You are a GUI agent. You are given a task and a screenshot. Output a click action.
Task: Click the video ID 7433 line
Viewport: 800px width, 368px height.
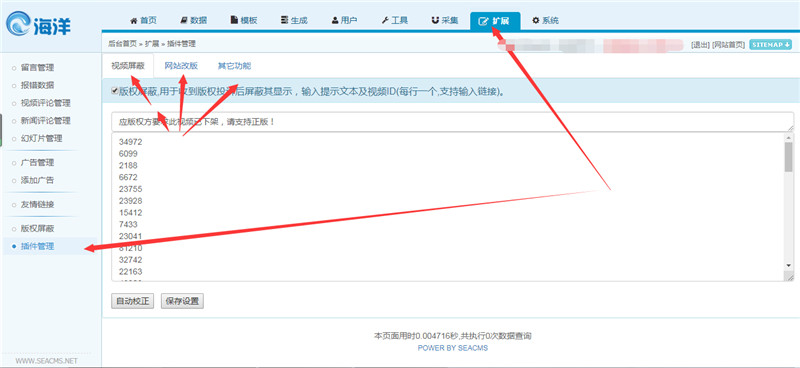128,224
